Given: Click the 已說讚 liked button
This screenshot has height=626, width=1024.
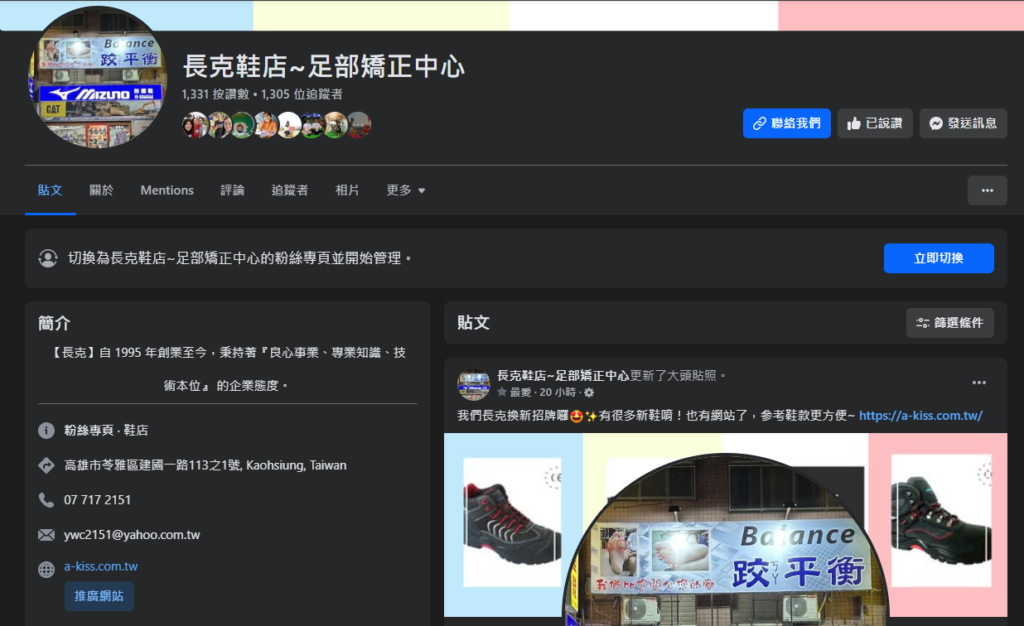Looking at the screenshot, I should point(874,123).
